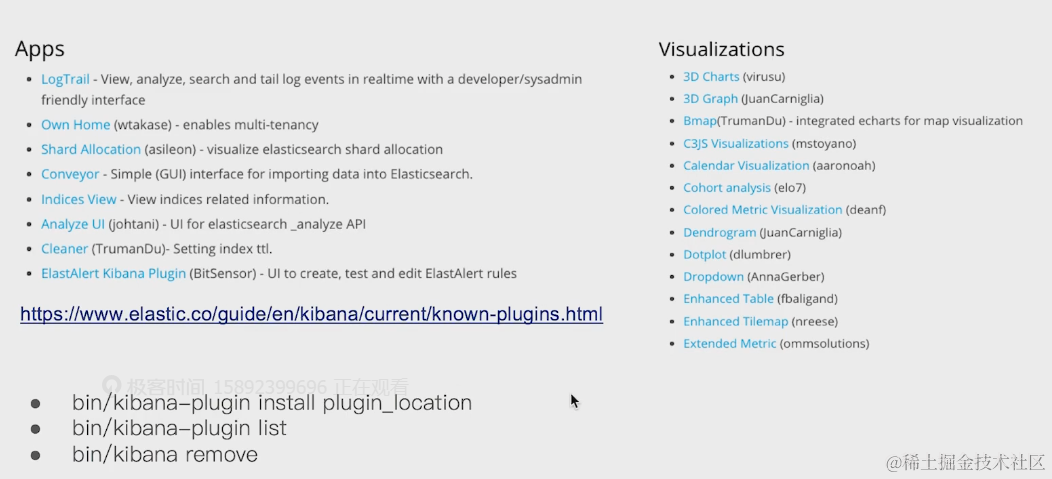Click the '(nreese)' author name
This screenshot has width=1052, height=479.
pyautogui.click(x=814, y=321)
